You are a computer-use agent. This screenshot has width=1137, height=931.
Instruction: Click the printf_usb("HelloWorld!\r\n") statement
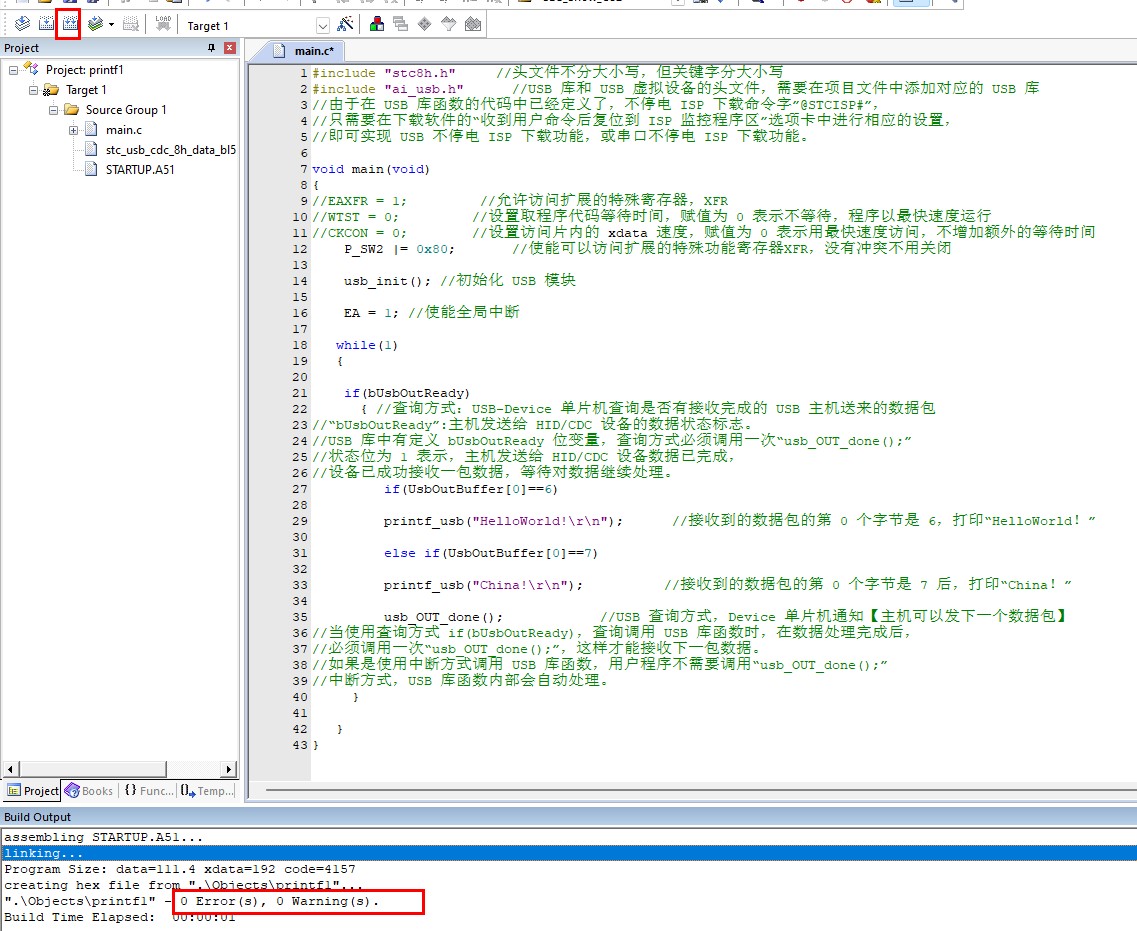[503, 521]
